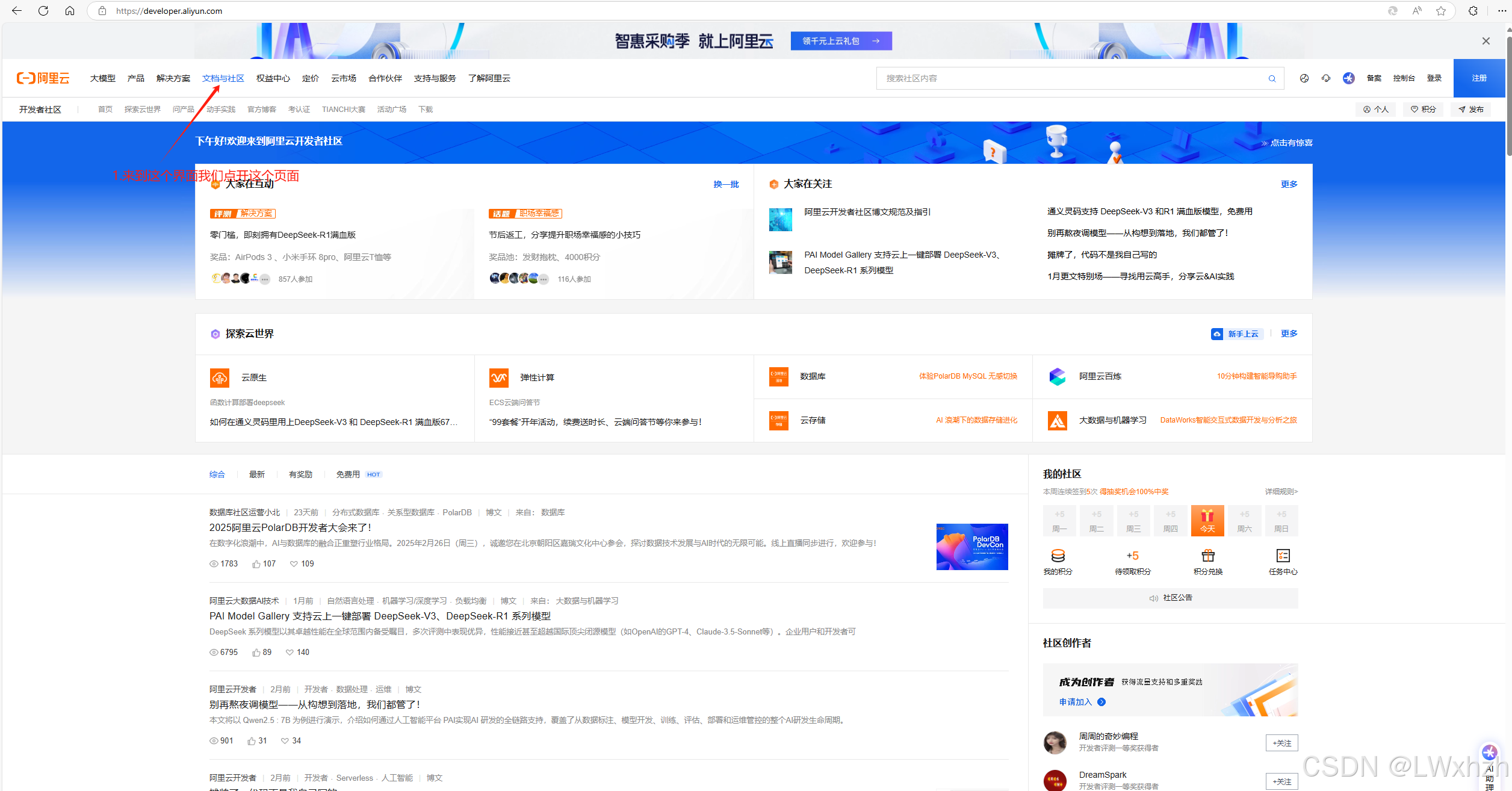Open the AI assistant star icon in header
1512x791 pixels.
(1348, 78)
